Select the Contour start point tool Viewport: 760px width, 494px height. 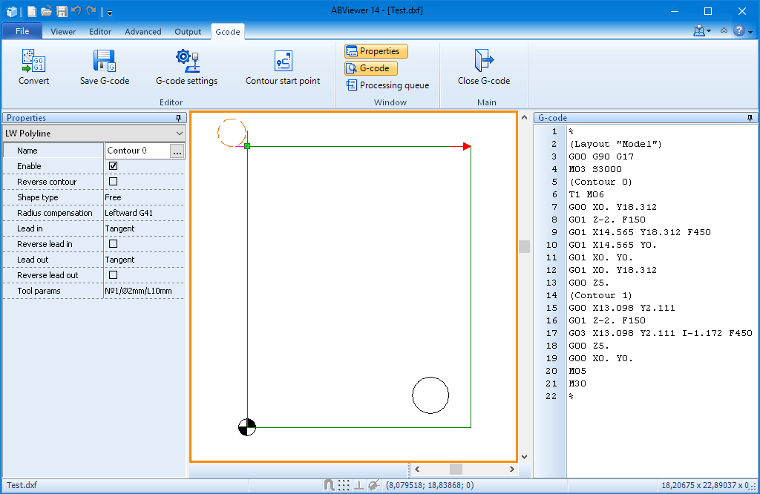point(282,61)
